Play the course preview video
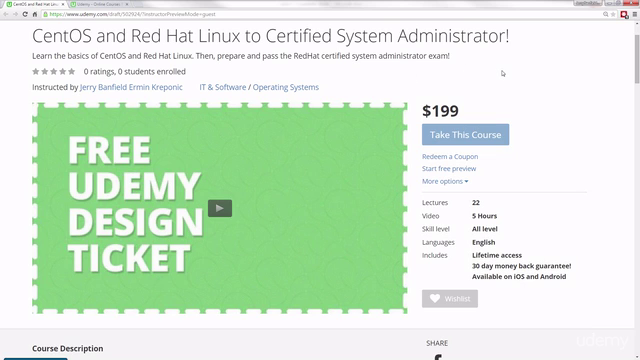The width and height of the screenshot is (640, 360). 220,208
